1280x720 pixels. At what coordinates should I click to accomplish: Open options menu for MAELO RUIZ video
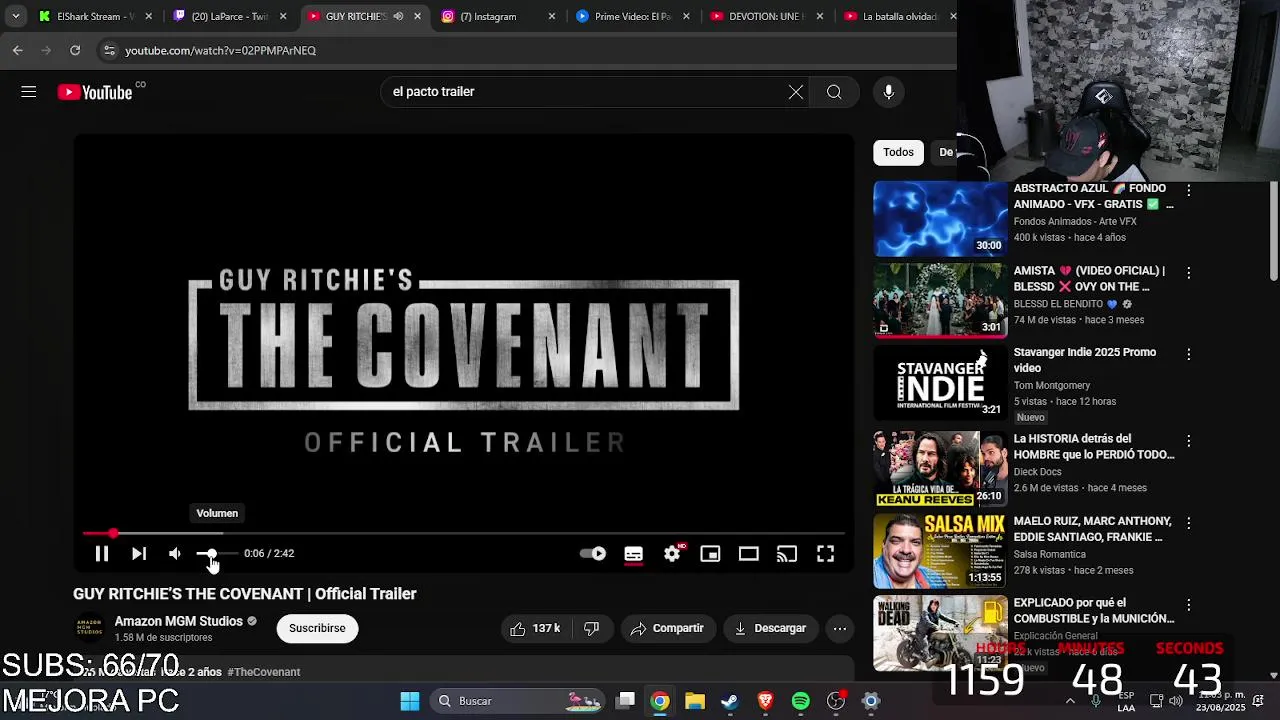click(x=1188, y=523)
